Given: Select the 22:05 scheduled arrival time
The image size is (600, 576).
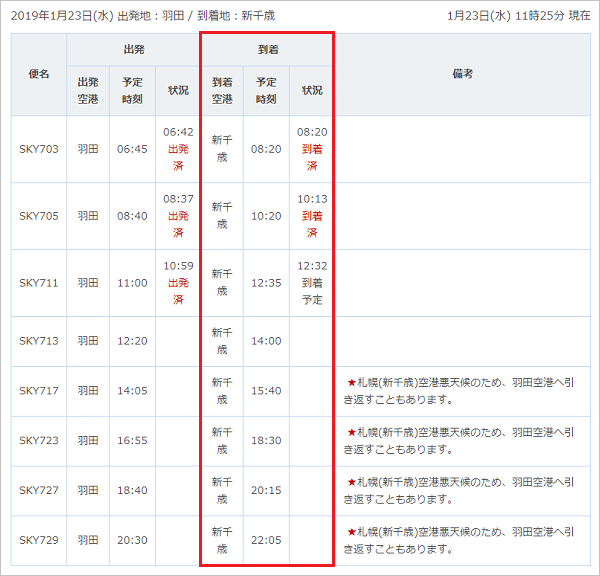Looking at the screenshot, I should (266, 541).
